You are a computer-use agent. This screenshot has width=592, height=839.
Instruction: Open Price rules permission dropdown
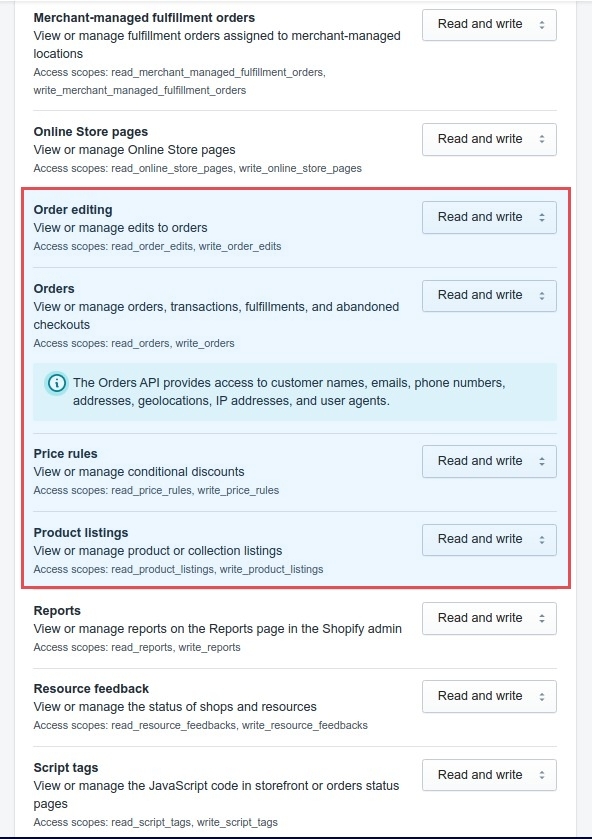[x=489, y=461]
